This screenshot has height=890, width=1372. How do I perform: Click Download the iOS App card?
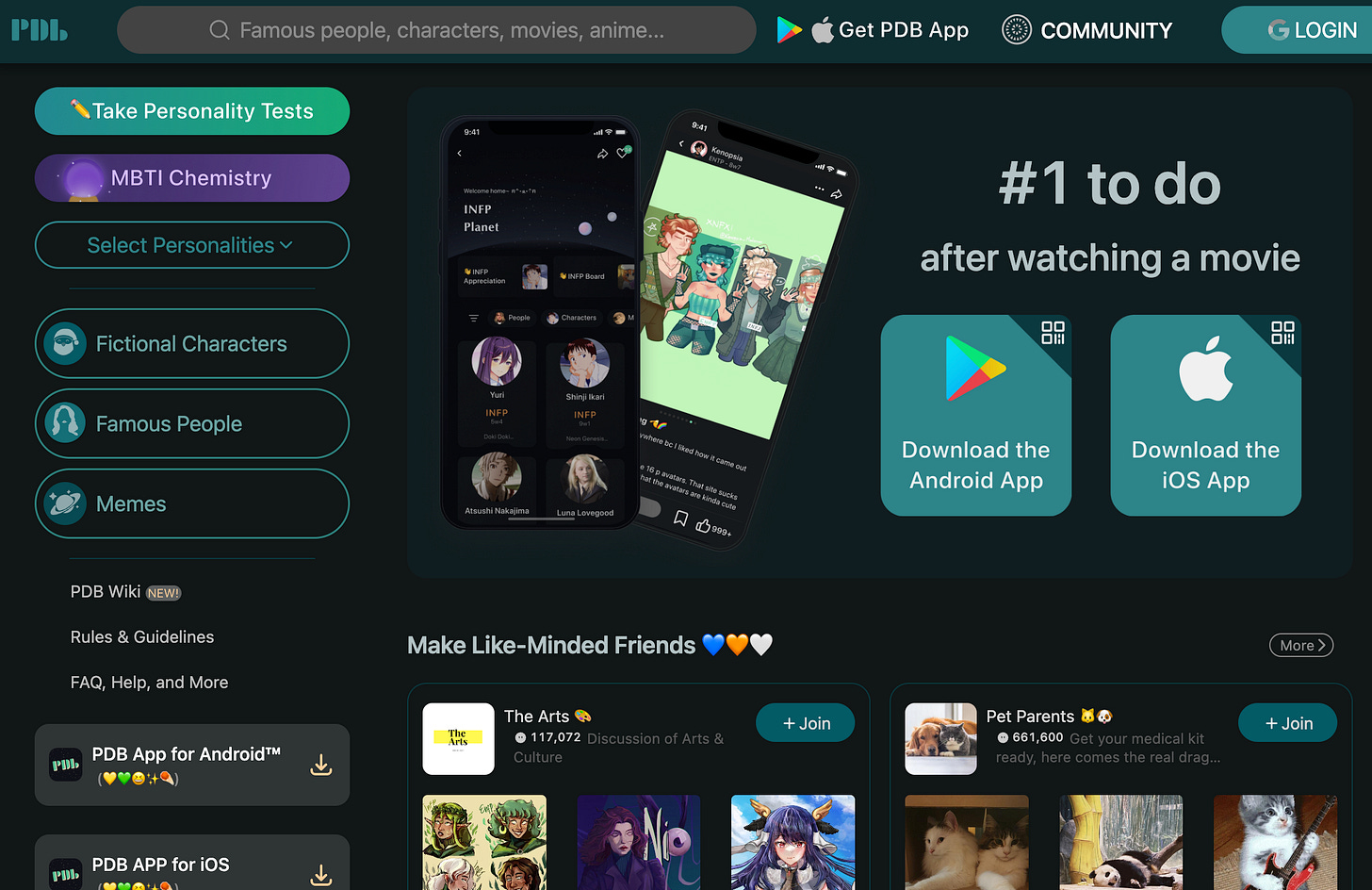[x=1206, y=416]
